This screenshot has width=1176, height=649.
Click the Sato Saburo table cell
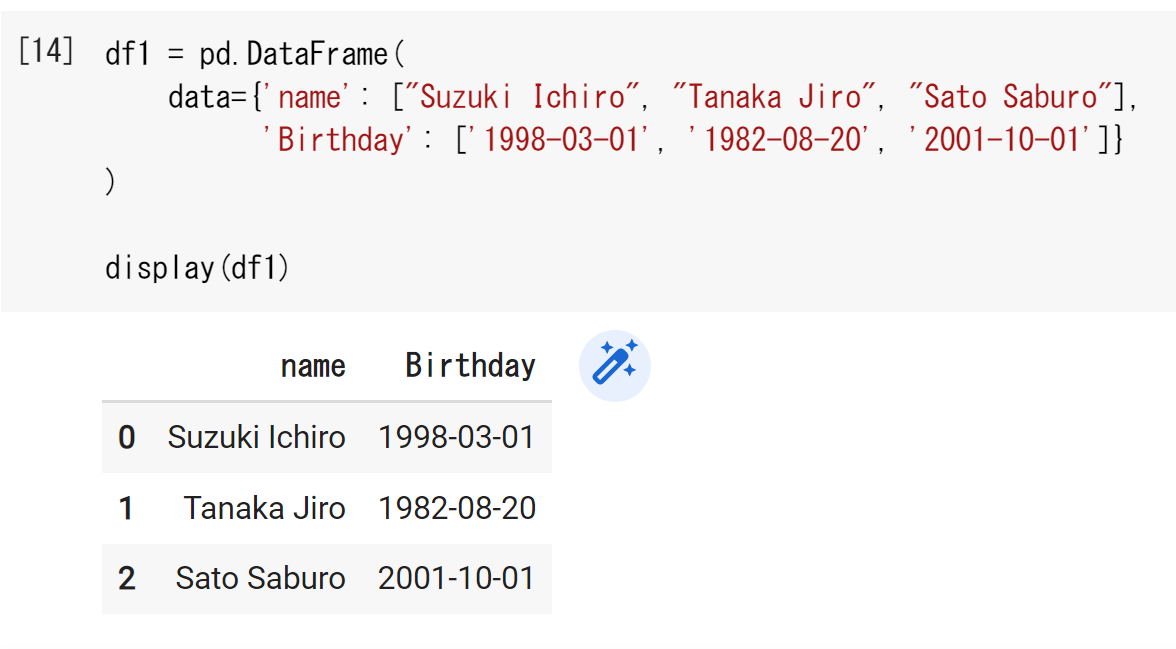point(261,579)
